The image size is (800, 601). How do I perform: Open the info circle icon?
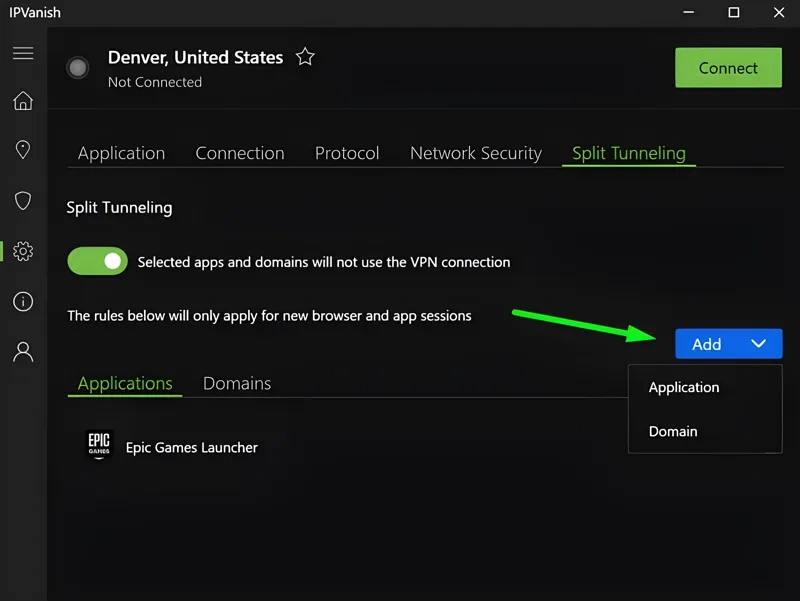[x=23, y=302]
